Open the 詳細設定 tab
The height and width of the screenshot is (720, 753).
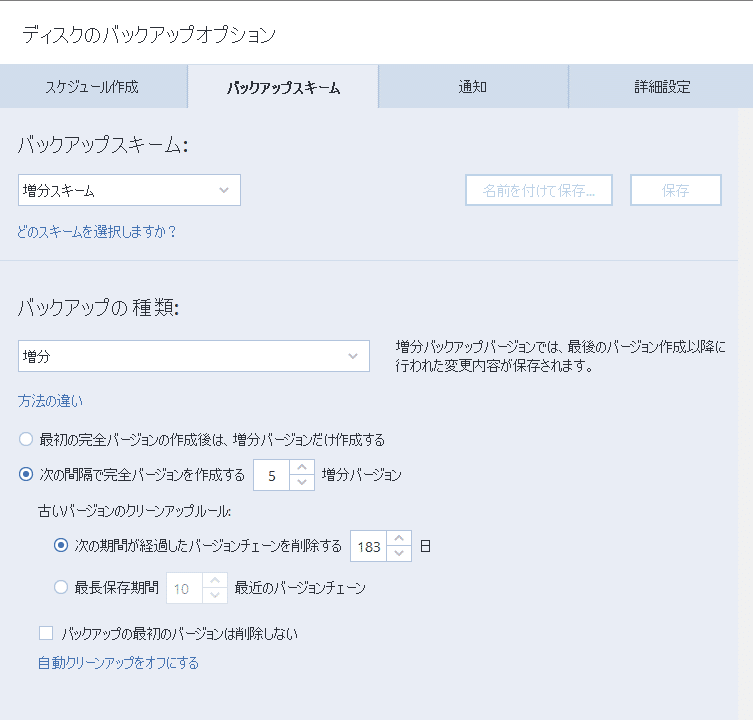coord(661,87)
